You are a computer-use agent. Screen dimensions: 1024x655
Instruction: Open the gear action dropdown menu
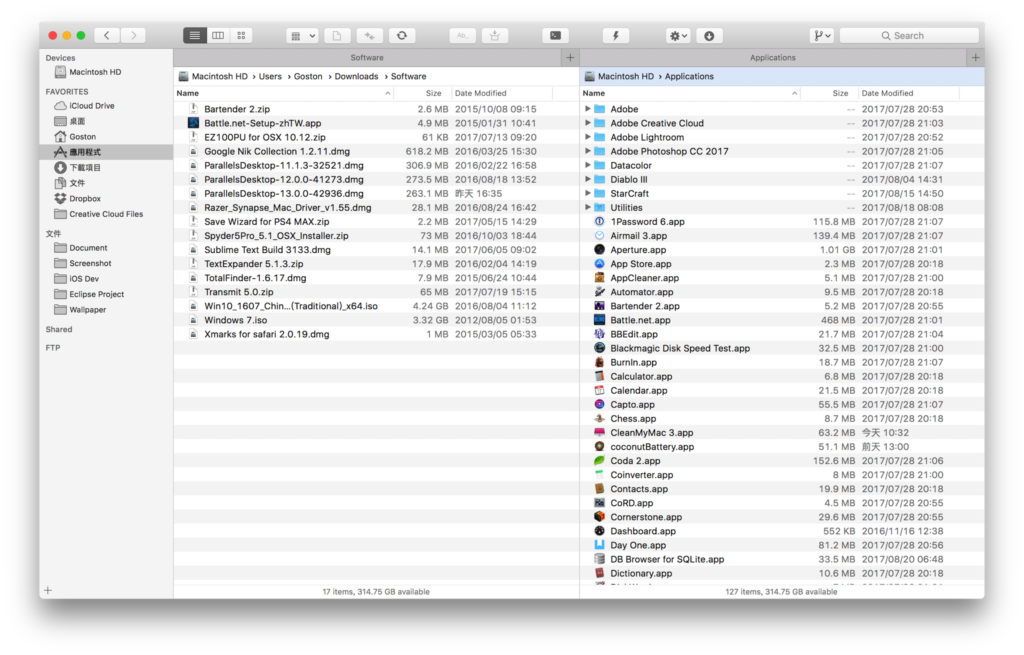tap(678, 36)
